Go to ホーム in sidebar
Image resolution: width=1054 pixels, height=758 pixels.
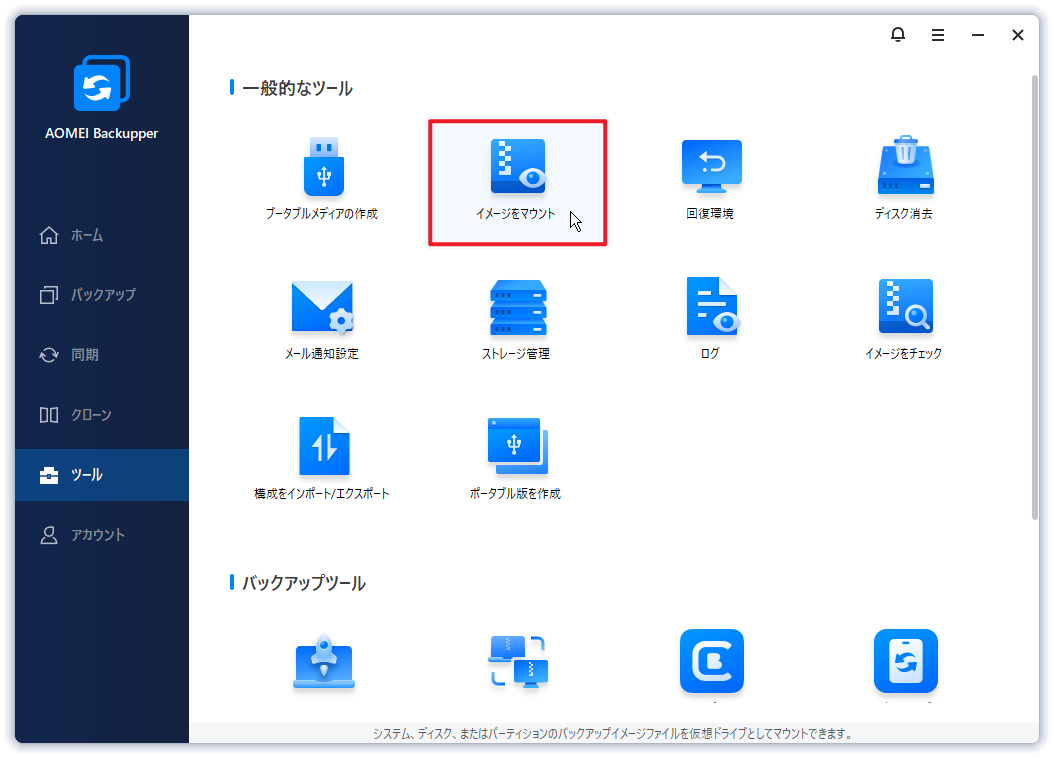[x=102, y=235]
